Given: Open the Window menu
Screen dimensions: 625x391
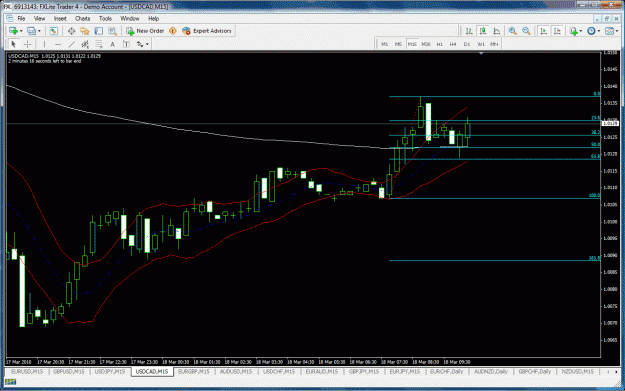Looking at the screenshot, I should (x=130, y=18).
